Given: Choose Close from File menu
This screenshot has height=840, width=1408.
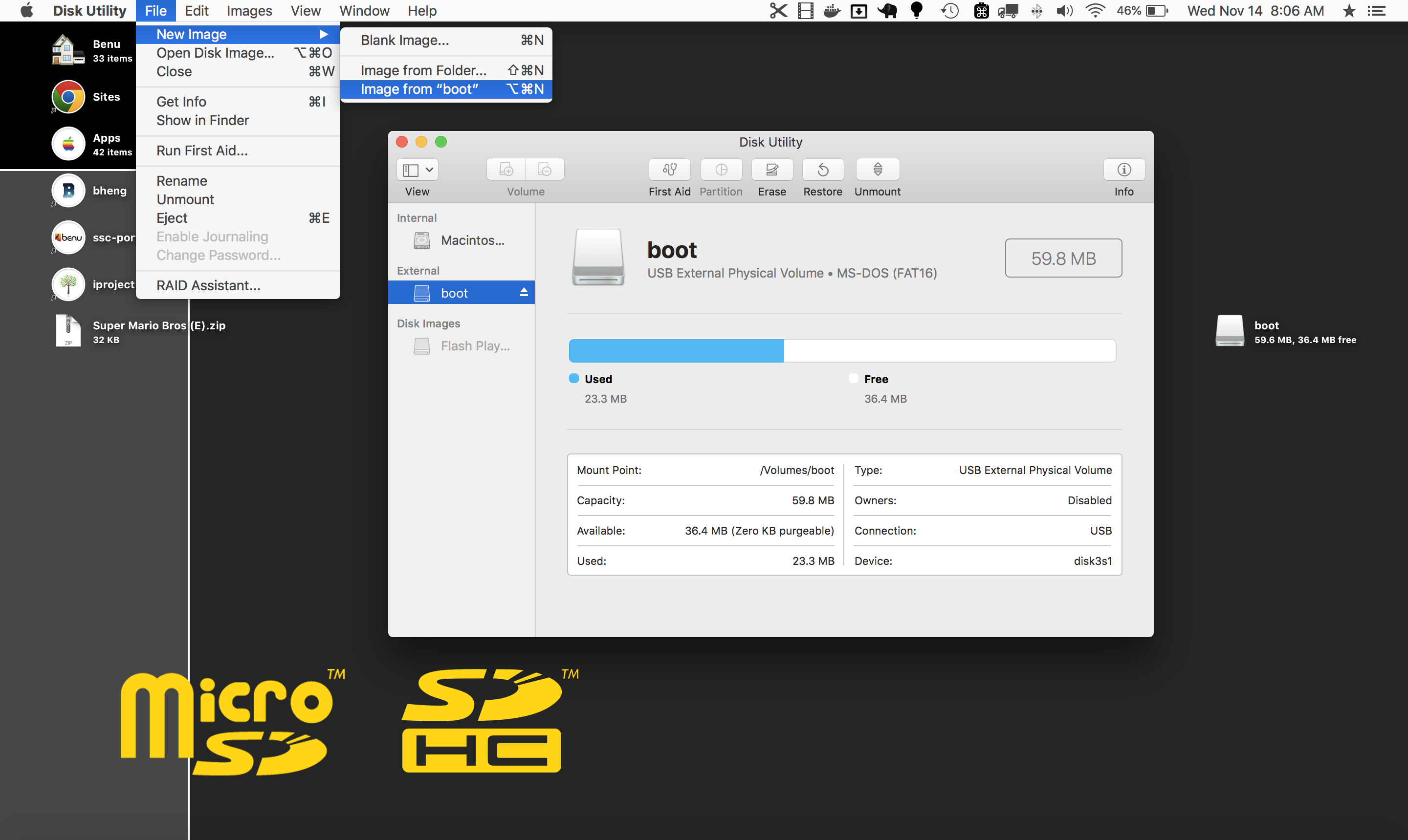Looking at the screenshot, I should click(238, 71).
